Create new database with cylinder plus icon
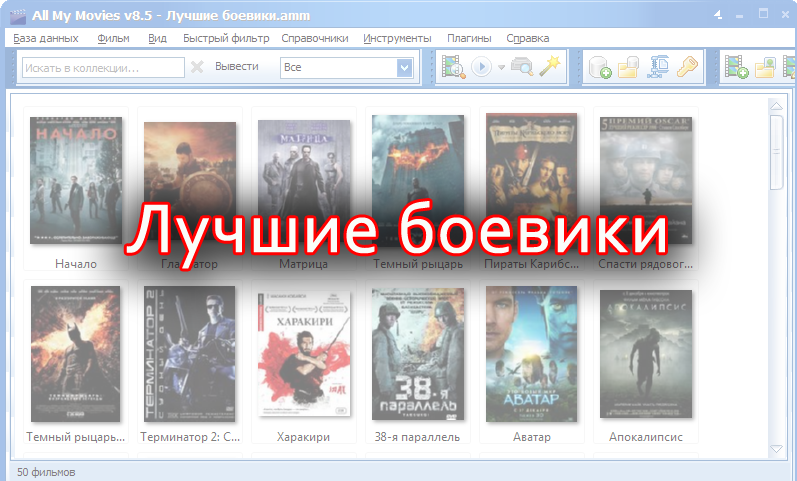The image size is (797, 481). (x=600, y=67)
